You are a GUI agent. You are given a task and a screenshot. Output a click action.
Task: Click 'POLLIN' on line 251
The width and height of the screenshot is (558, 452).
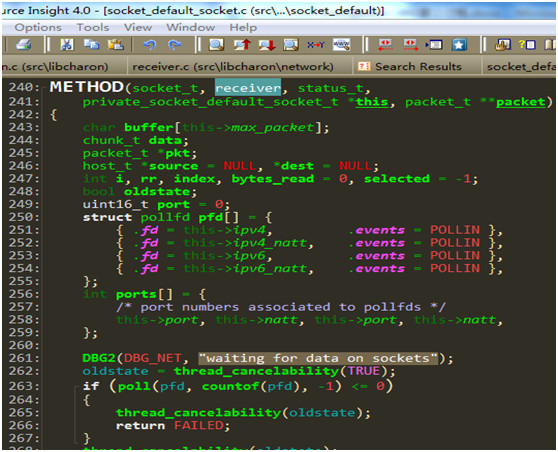click(455, 230)
